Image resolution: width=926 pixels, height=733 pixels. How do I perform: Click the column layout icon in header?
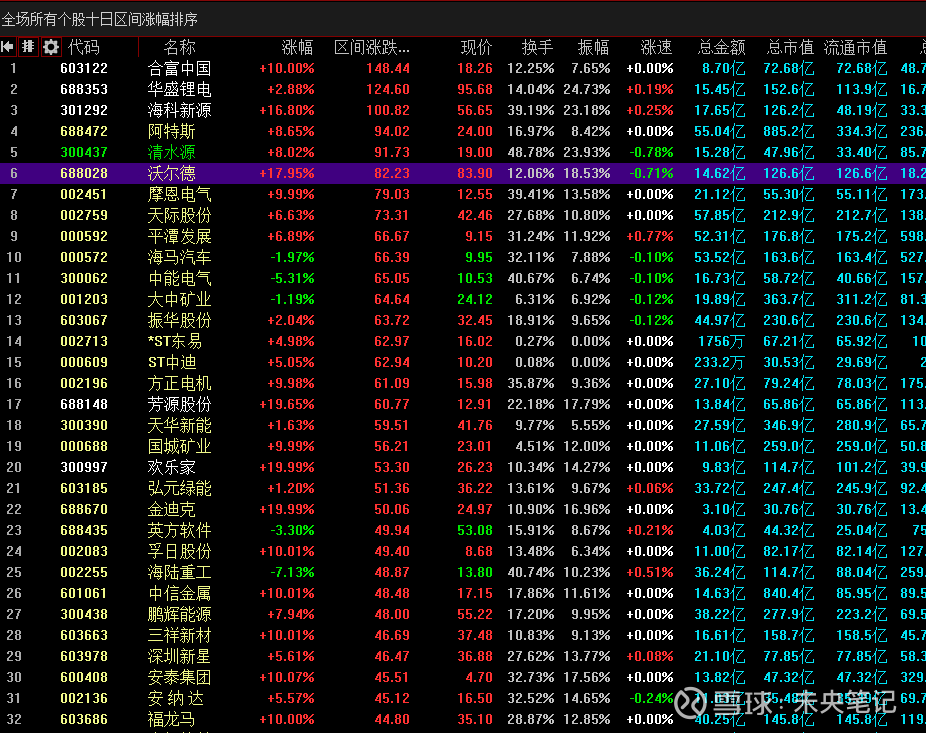(x=29, y=47)
